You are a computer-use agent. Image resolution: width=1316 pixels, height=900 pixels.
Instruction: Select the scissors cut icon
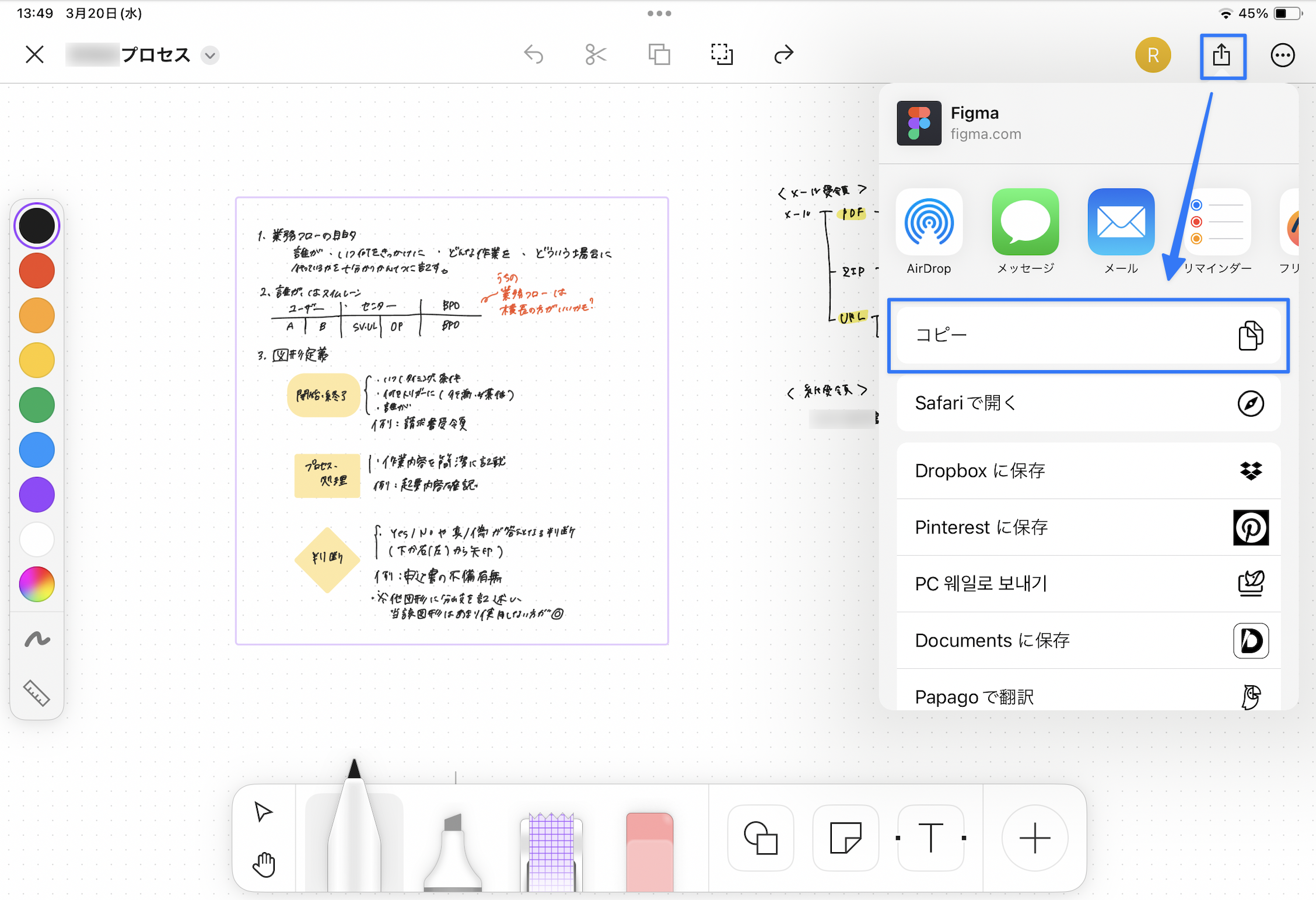pyautogui.click(x=596, y=55)
